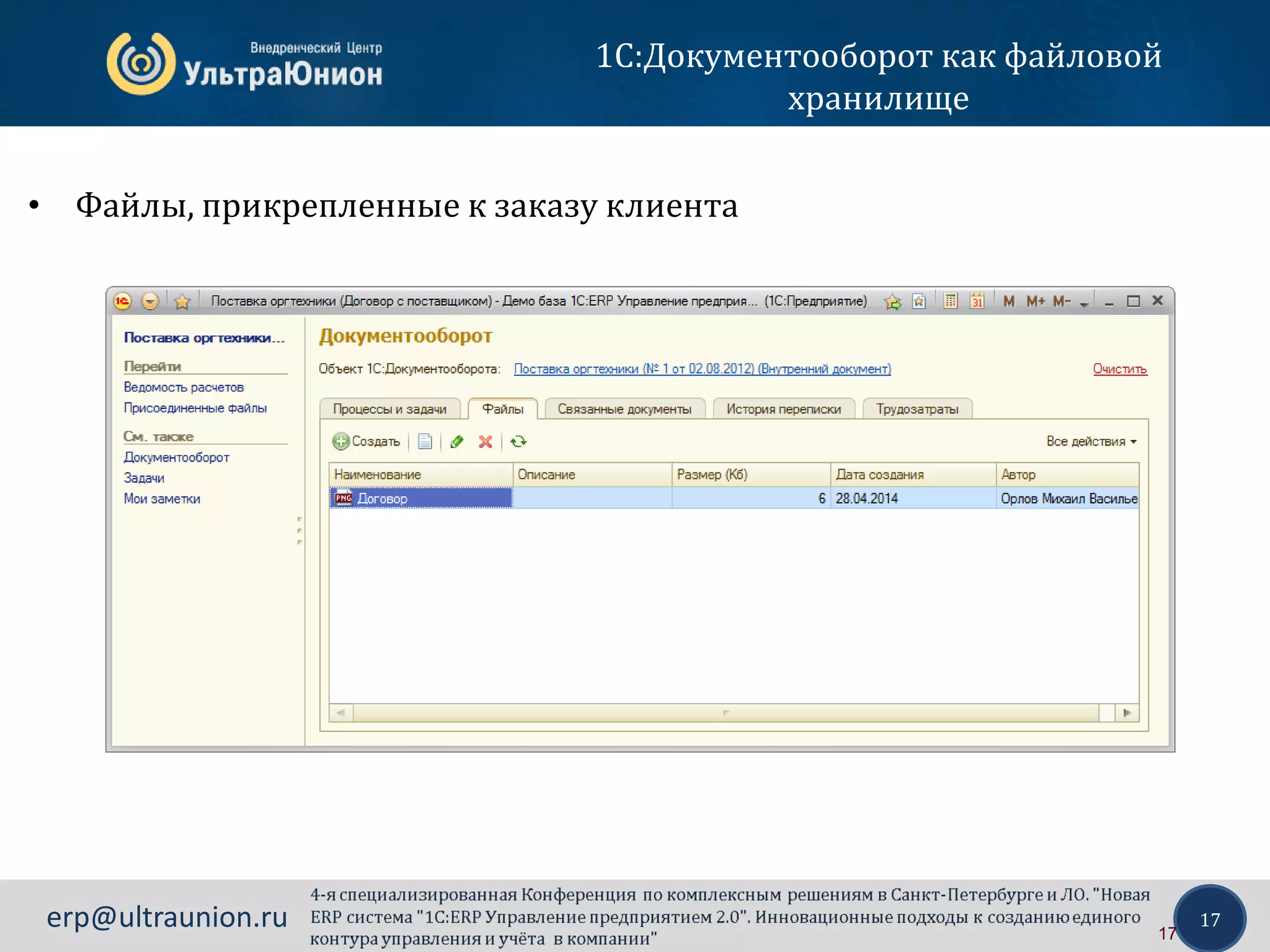Open Мои заметки link
Viewport: 1270px width, 952px height.
click(x=162, y=499)
